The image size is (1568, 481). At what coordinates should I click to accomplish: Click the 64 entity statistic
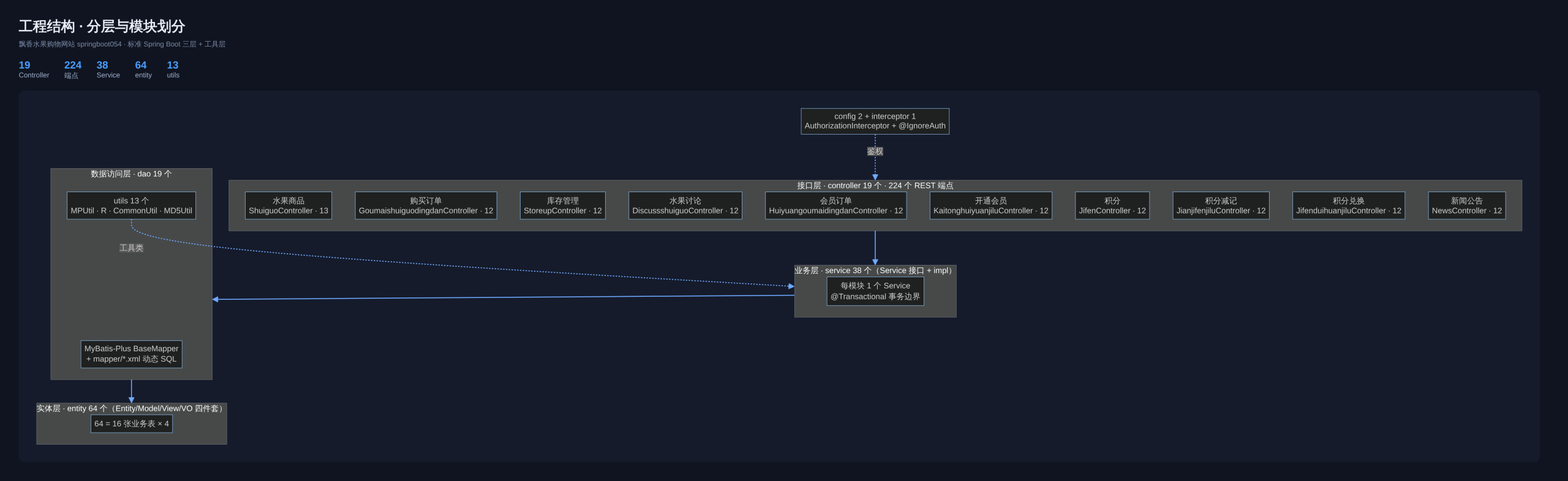pyautogui.click(x=143, y=70)
